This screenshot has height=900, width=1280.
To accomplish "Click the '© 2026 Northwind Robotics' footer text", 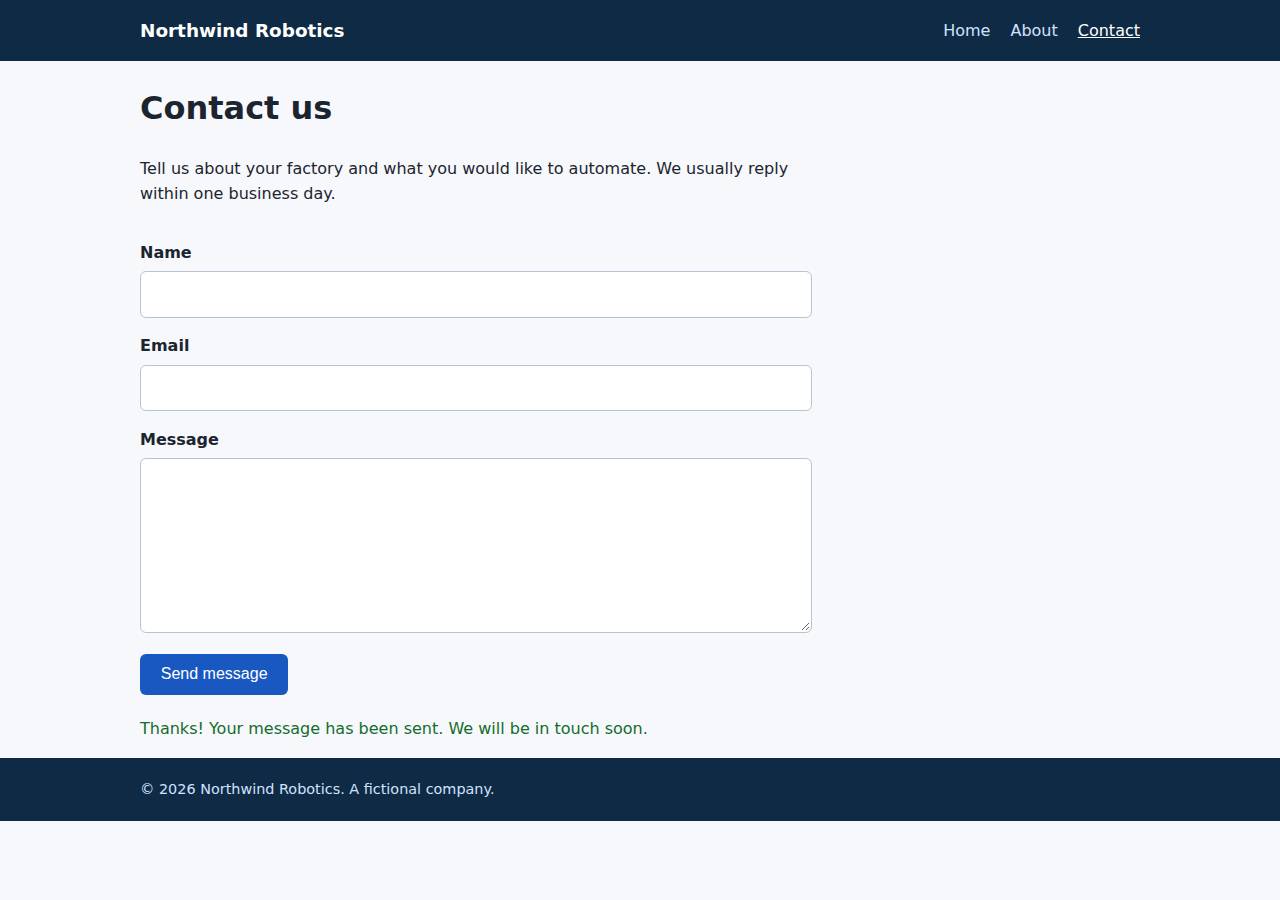I will (317, 789).
